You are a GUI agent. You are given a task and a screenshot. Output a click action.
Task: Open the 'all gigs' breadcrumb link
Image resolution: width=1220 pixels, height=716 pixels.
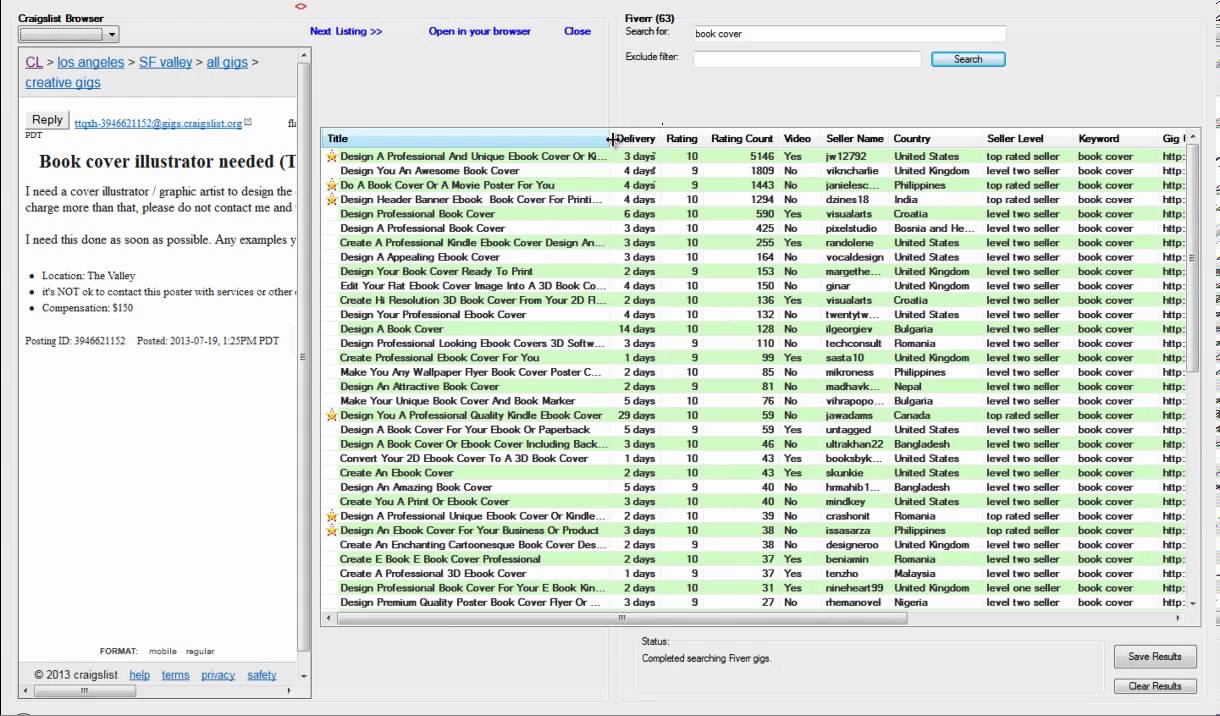pos(227,62)
